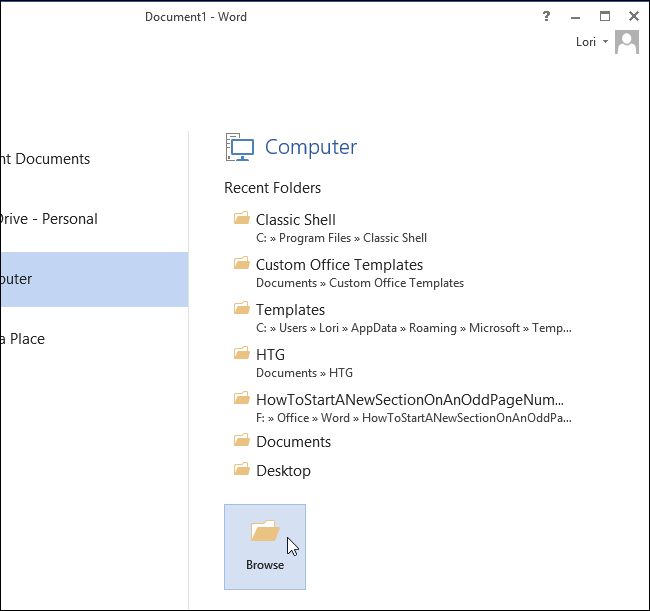Open the Custom Office Templates entry

(x=339, y=265)
